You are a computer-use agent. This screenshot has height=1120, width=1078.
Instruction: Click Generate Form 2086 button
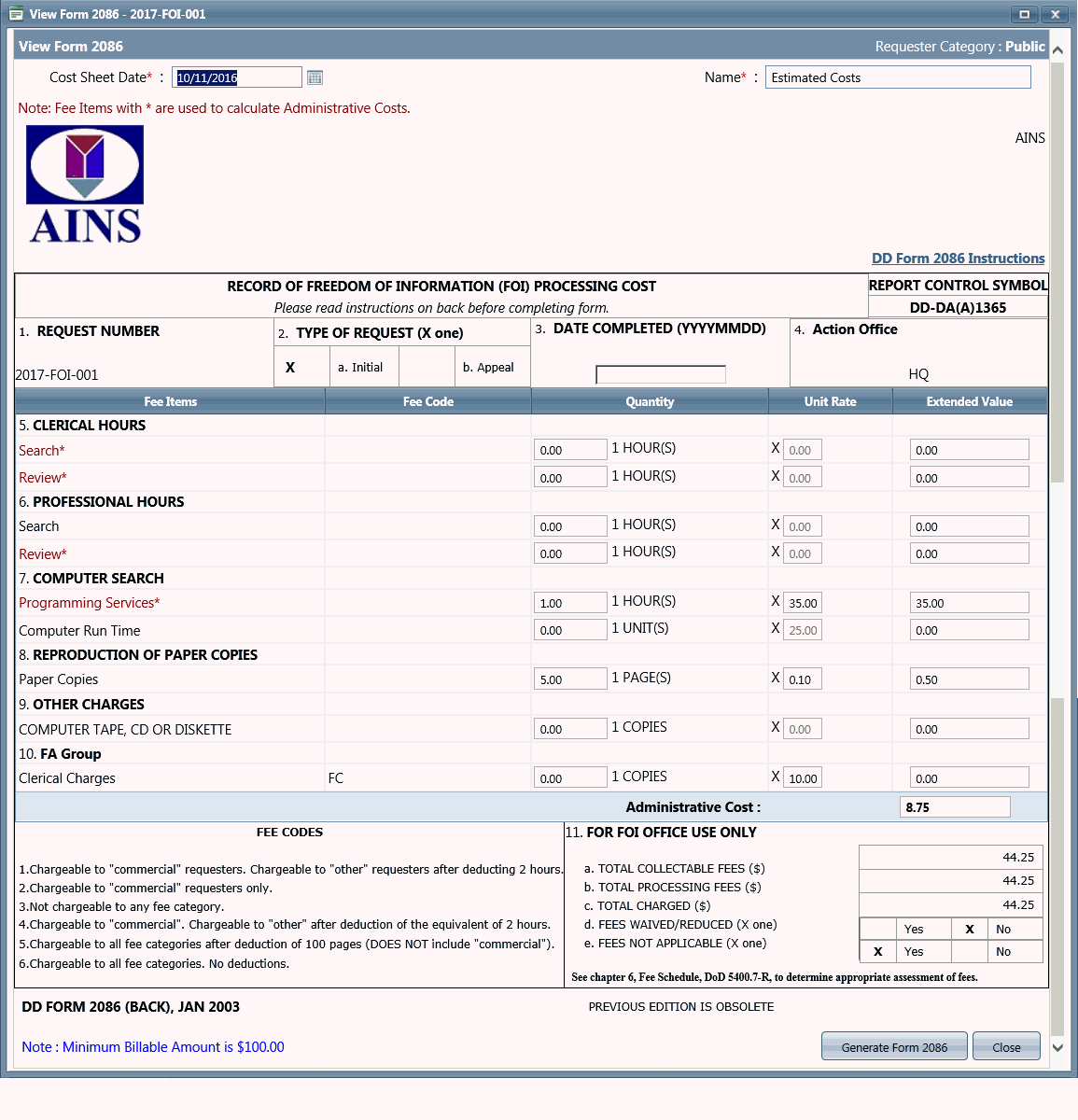click(894, 1047)
